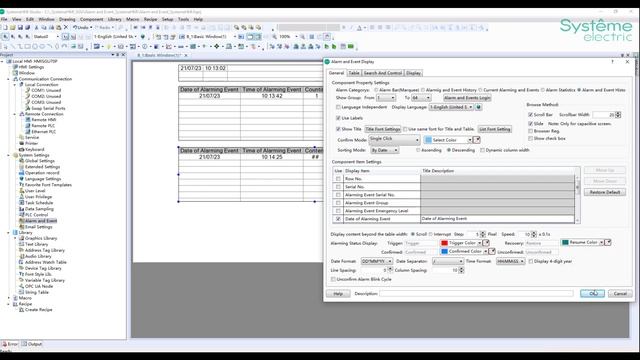640x360 pixels.
Task: Click Alarm and Events Login button
Action: pyautogui.click(x=467, y=98)
